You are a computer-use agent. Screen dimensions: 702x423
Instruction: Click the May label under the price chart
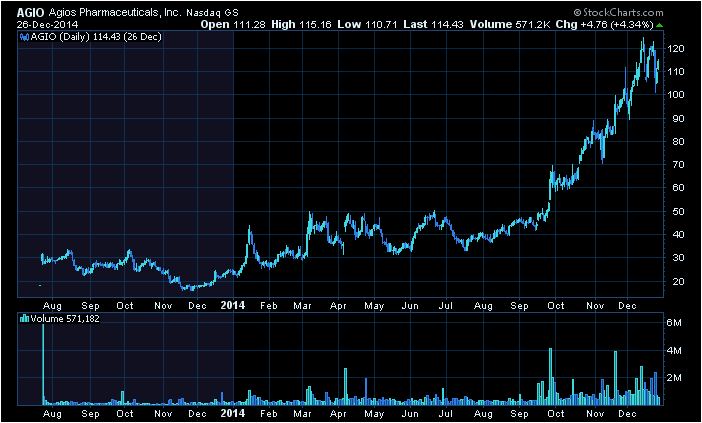(x=374, y=306)
